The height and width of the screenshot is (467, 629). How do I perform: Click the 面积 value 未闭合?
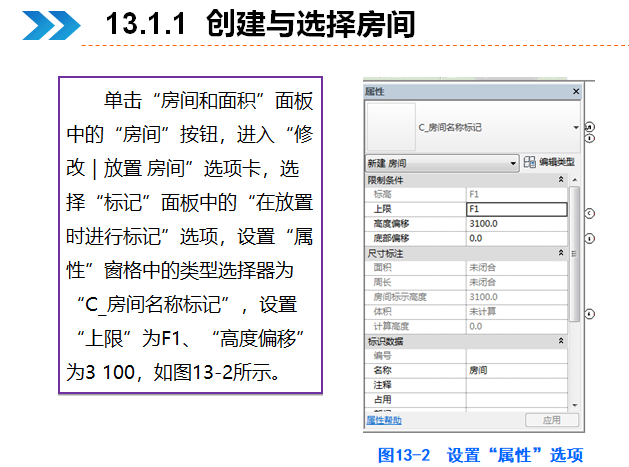(517, 268)
